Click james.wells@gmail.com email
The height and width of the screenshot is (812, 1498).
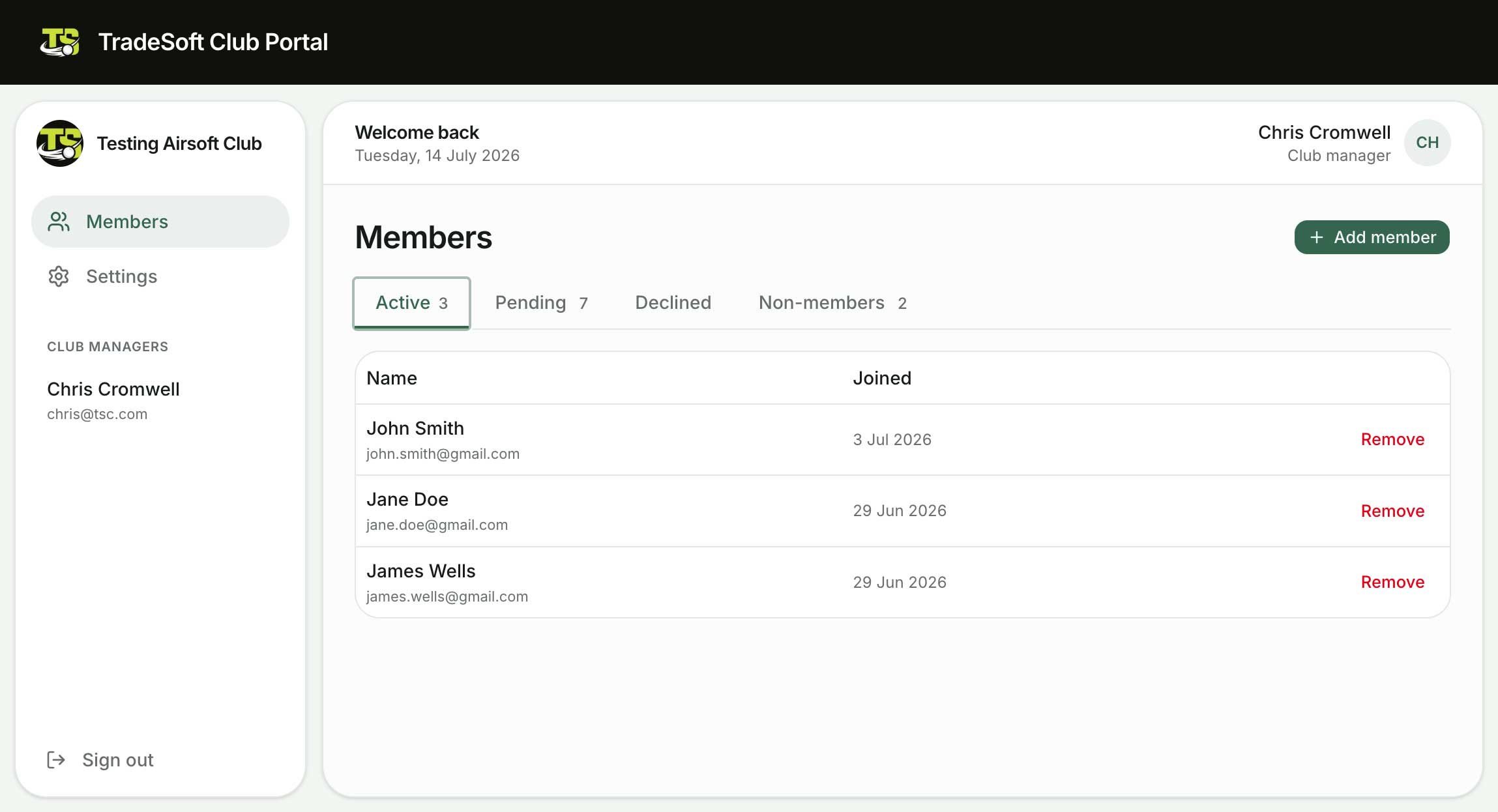[x=447, y=597]
